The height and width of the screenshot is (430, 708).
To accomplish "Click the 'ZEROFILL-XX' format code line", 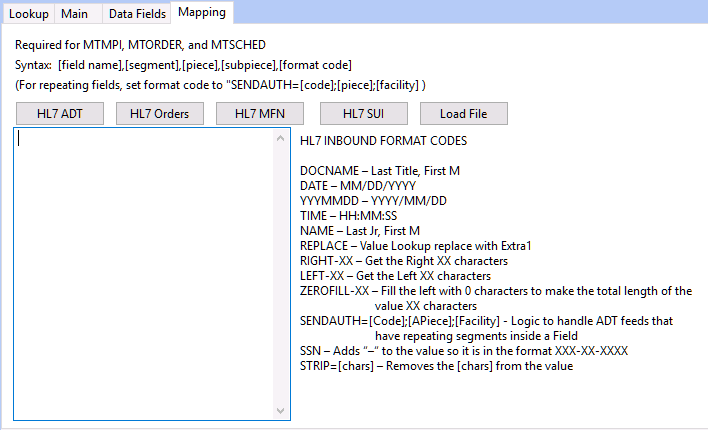I will click(496, 298).
